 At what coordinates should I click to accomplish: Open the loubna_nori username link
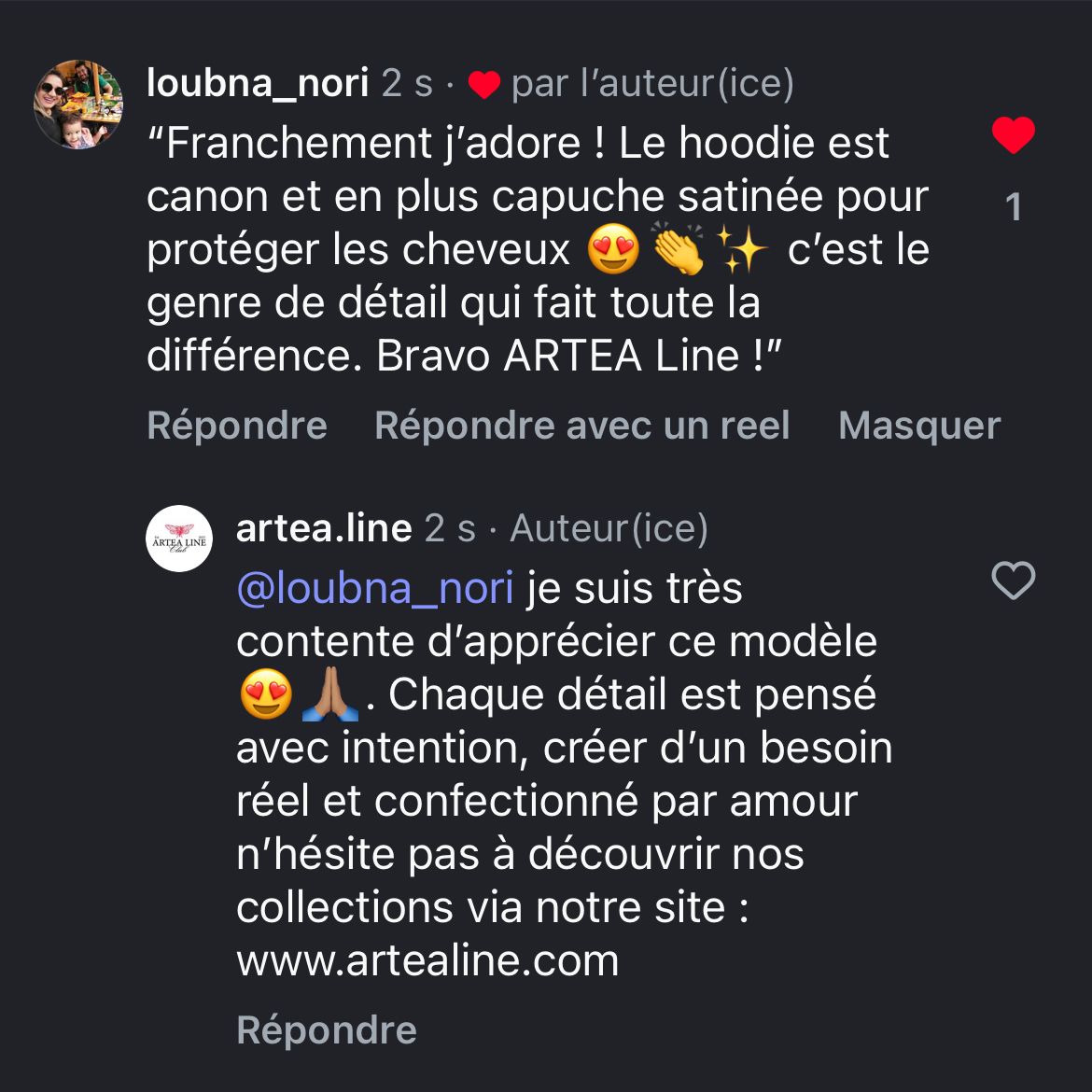[x=258, y=83]
